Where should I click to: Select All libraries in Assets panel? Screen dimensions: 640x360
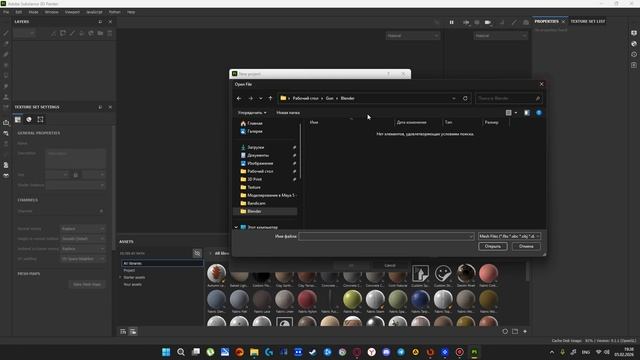(162, 263)
